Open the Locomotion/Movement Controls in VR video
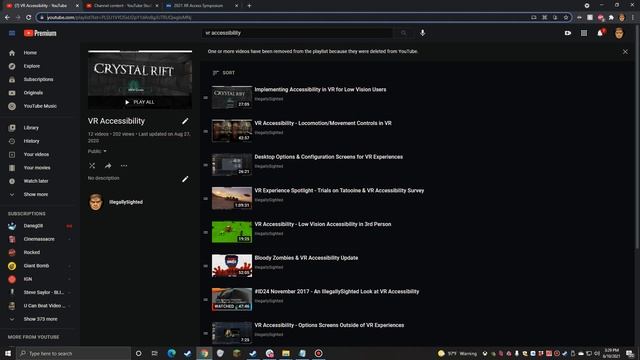The image size is (640, 360). pos(323,123)
